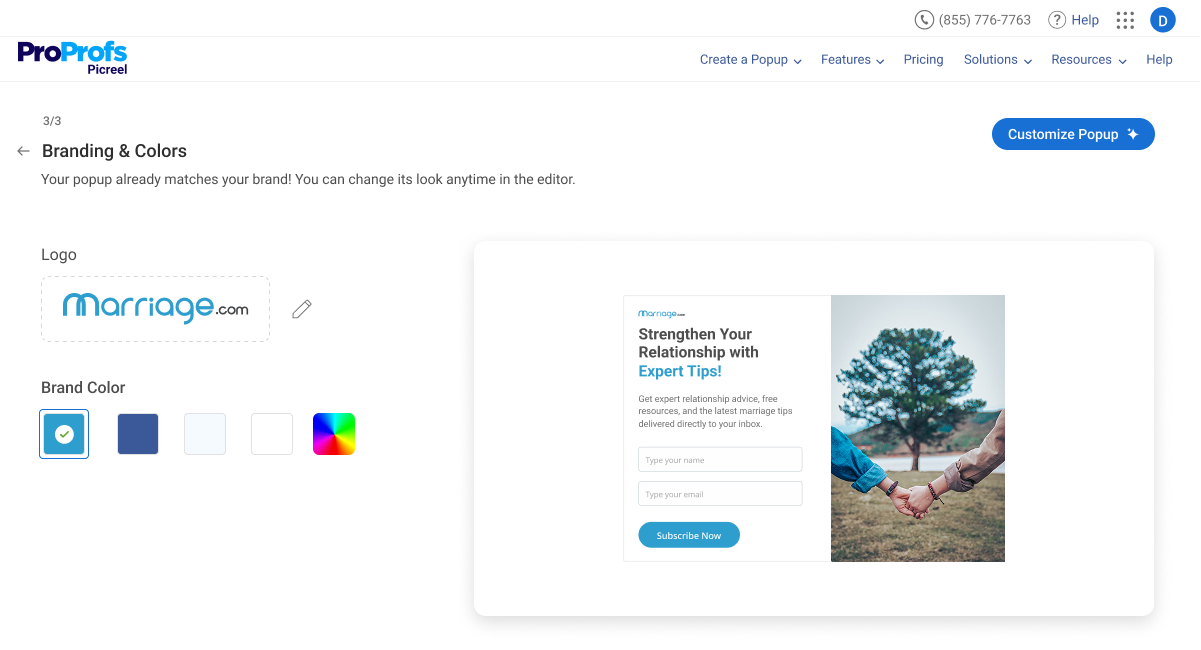Click the Marriage.com logo upload box
Screen dimensions: 1201x650
[x=155, y=309]
